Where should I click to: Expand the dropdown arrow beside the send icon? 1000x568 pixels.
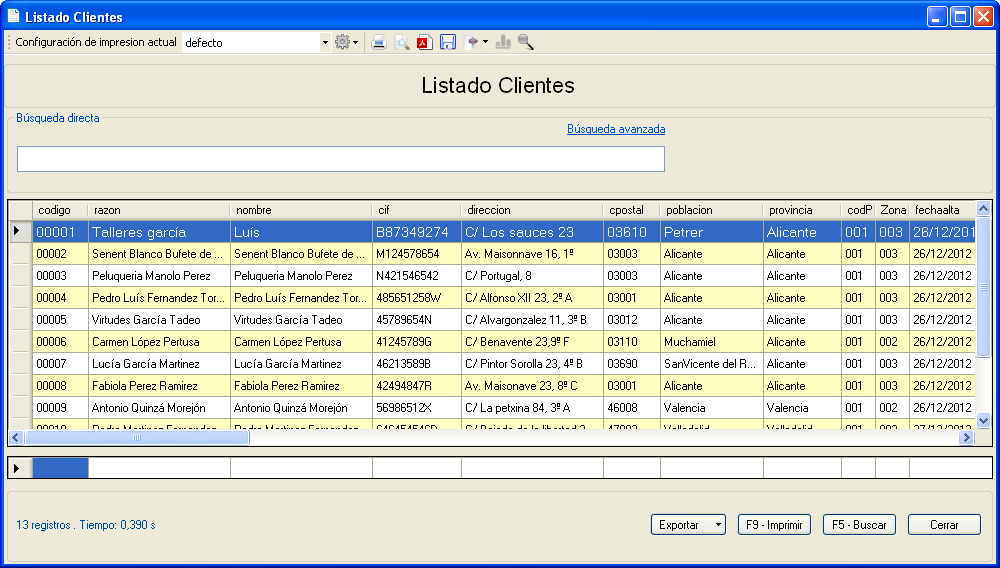(485, 42)
